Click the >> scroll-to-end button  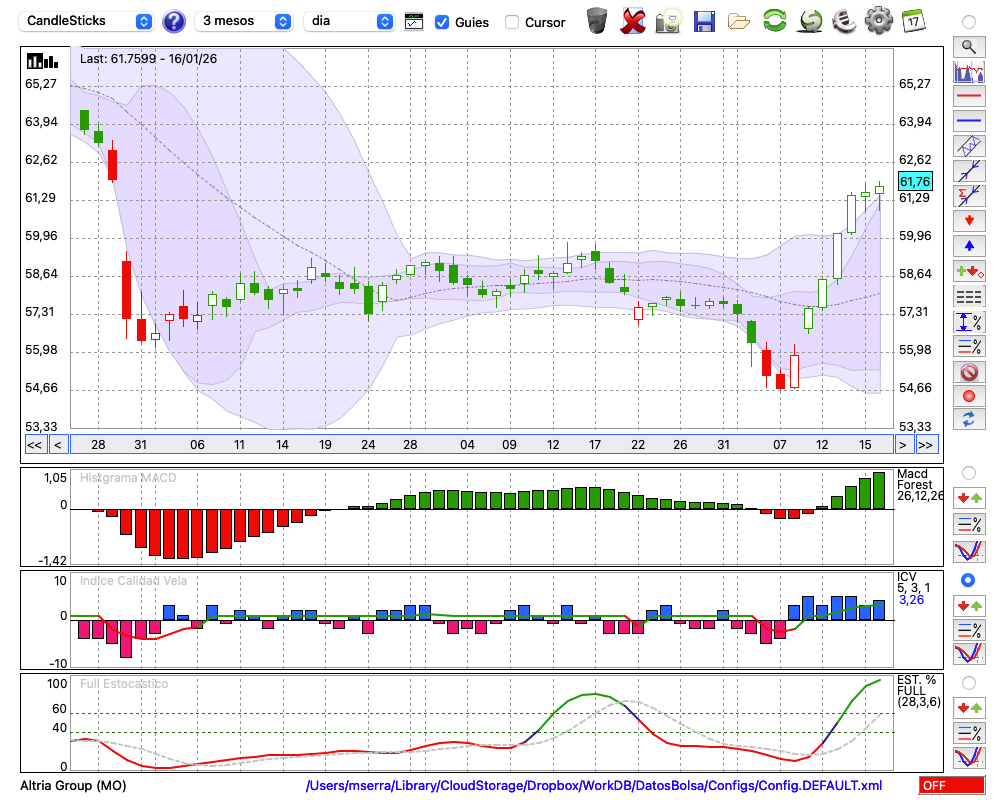(x=927, y=444)
